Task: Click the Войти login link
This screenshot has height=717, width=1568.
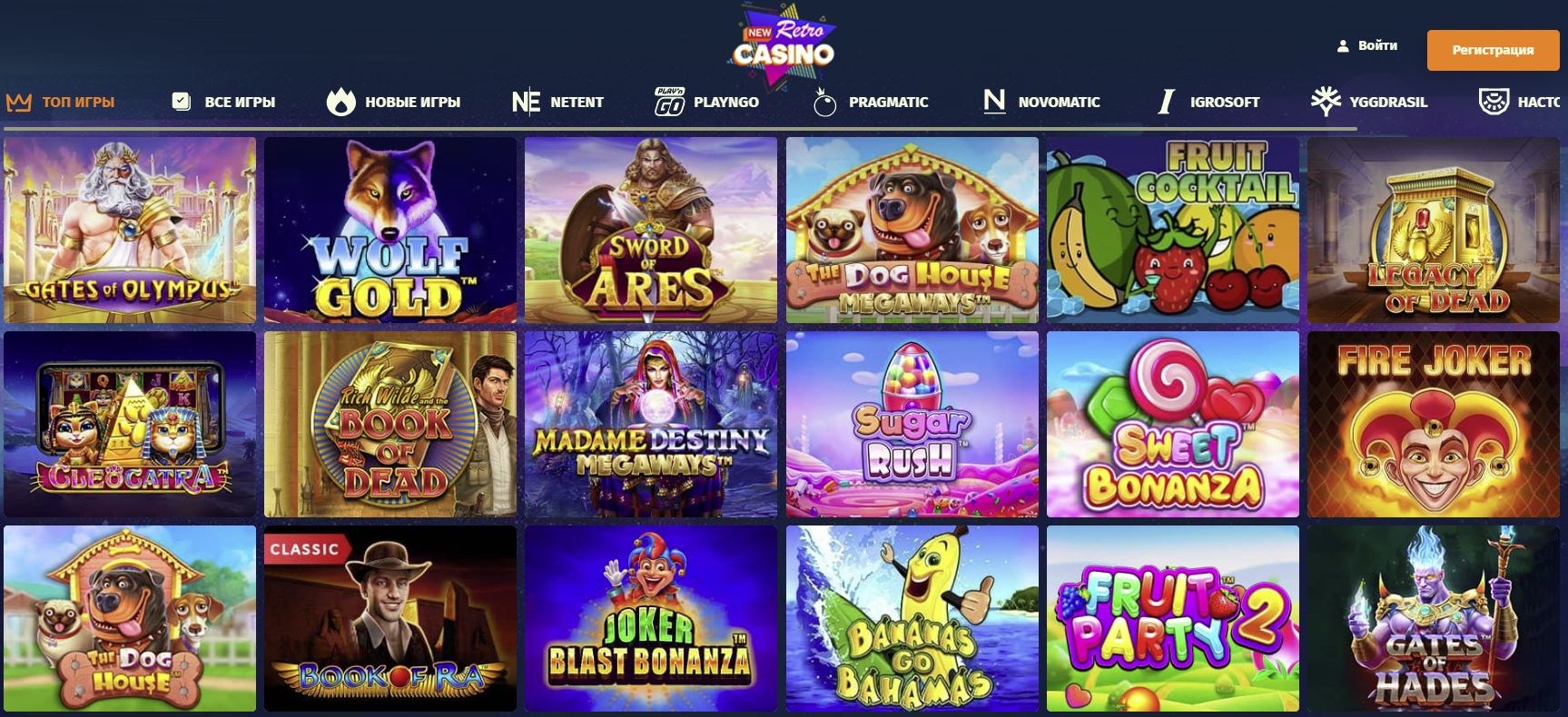Action: click(1367, 45)
